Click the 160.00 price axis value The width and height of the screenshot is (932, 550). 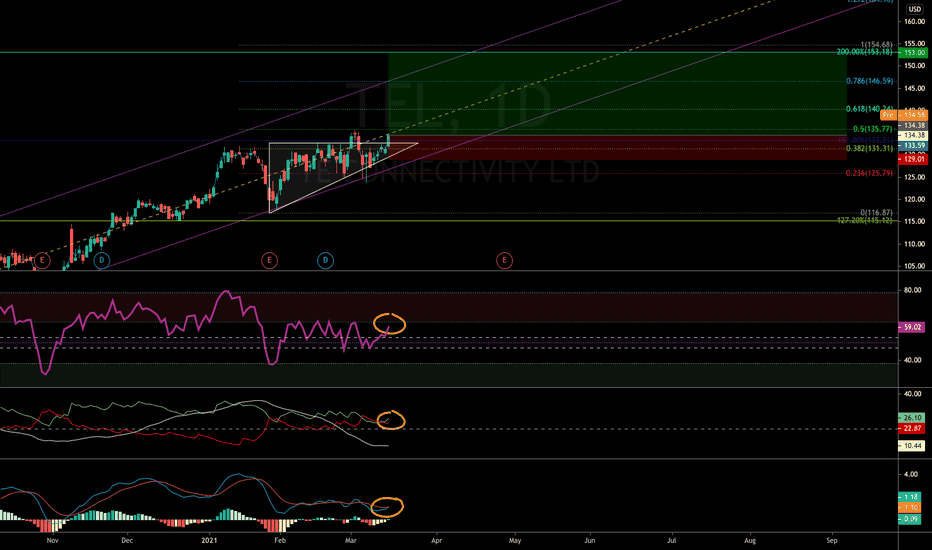(914, 21)
